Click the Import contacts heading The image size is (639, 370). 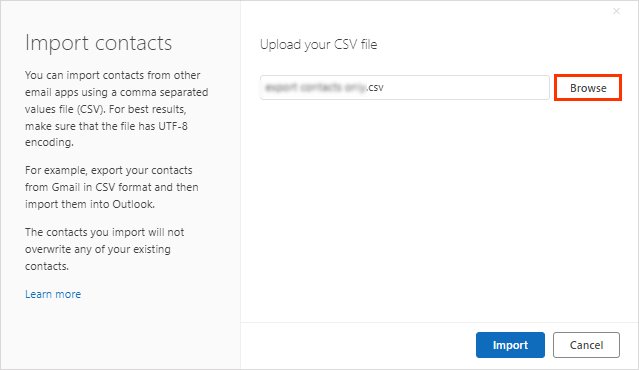pyautogui.click(x=98, y=43)
